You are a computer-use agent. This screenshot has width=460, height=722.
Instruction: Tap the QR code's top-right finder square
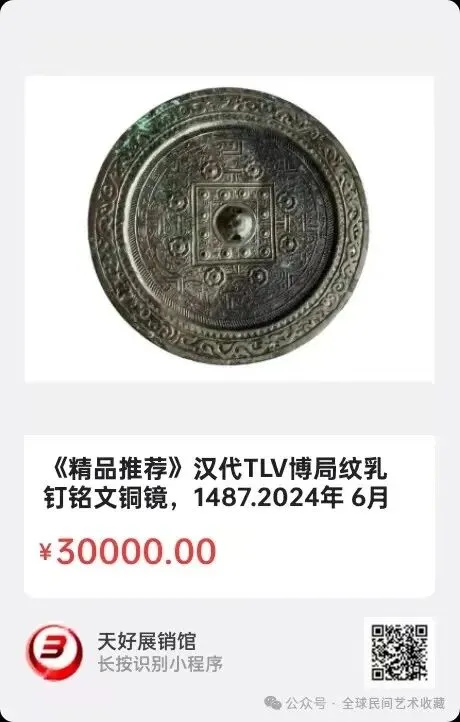pyautogui.click(x=420, y=632)
